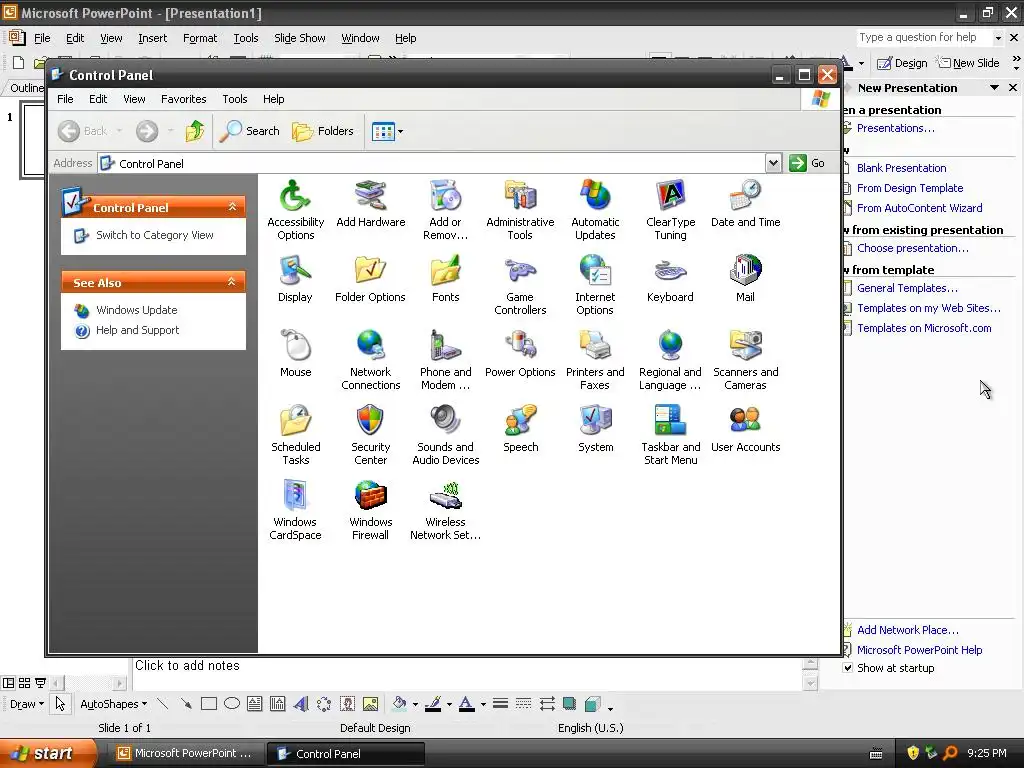Open Phone and Modem options icon
Screen dimensions: 1024x768
445,359
